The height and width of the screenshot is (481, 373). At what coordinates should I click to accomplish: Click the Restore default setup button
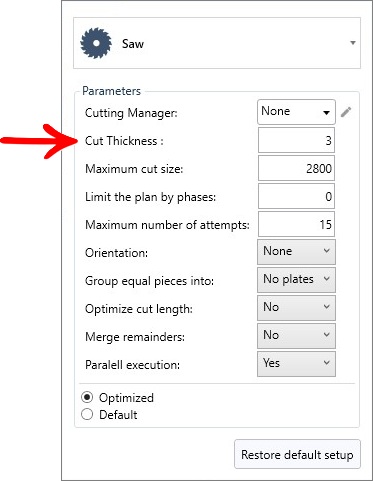(x=297, y=454)
